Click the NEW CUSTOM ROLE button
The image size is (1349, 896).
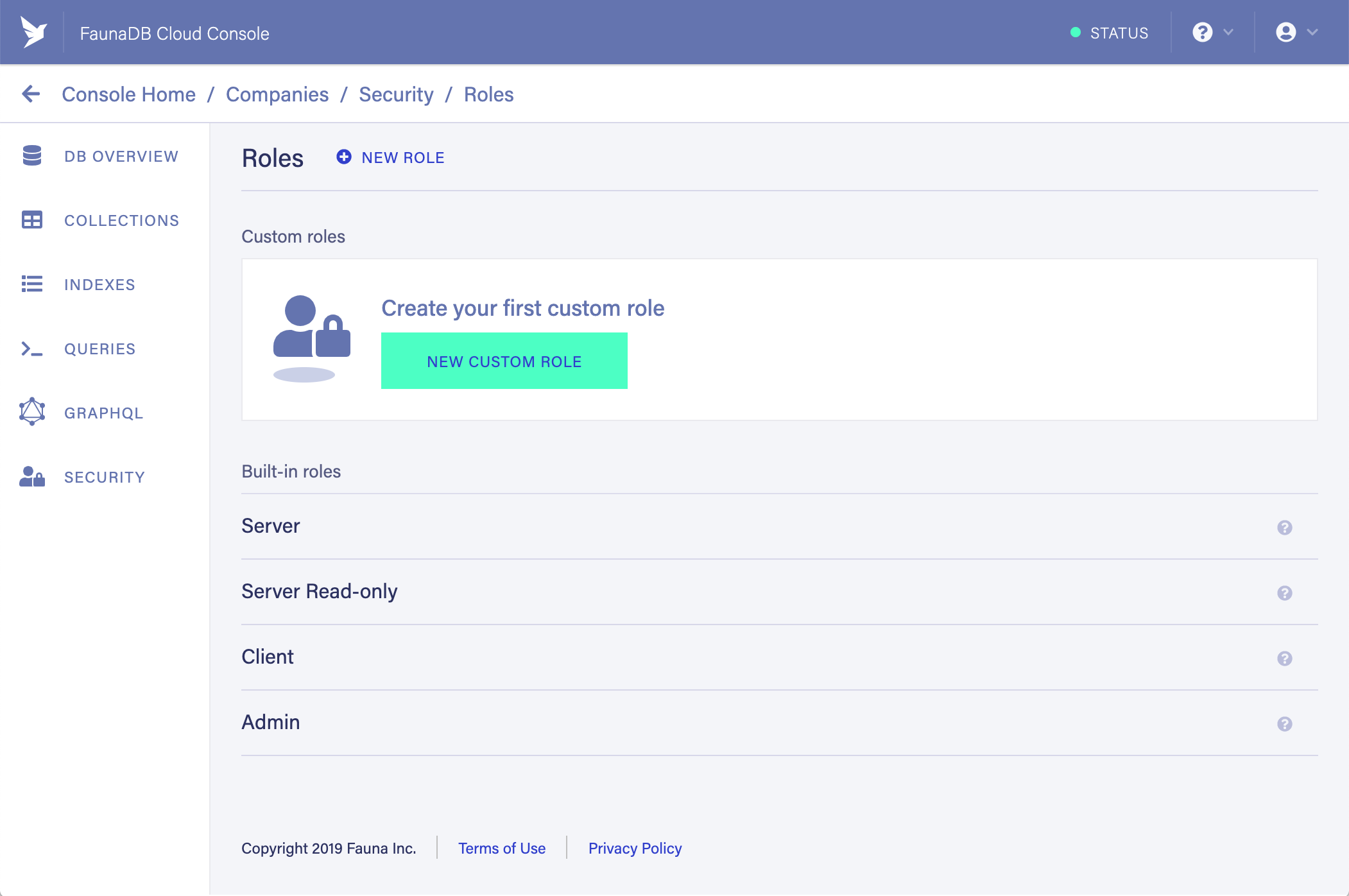[x=504, y=361]
